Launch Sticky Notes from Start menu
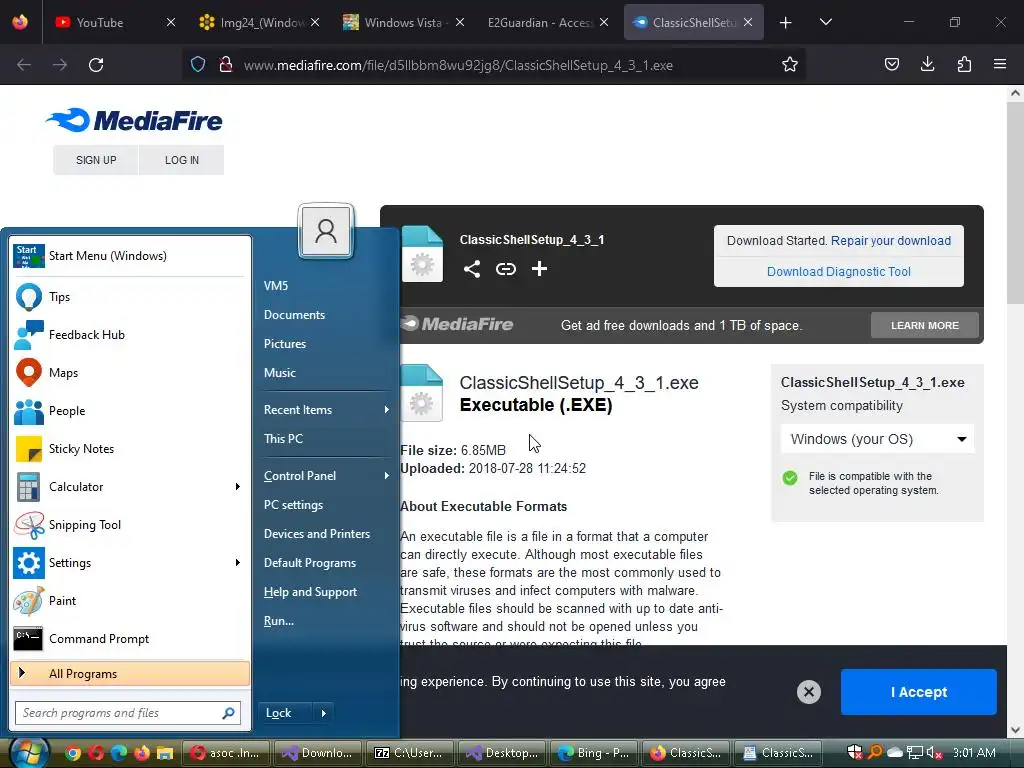1024x768 pixels. [x=130, y=449]
